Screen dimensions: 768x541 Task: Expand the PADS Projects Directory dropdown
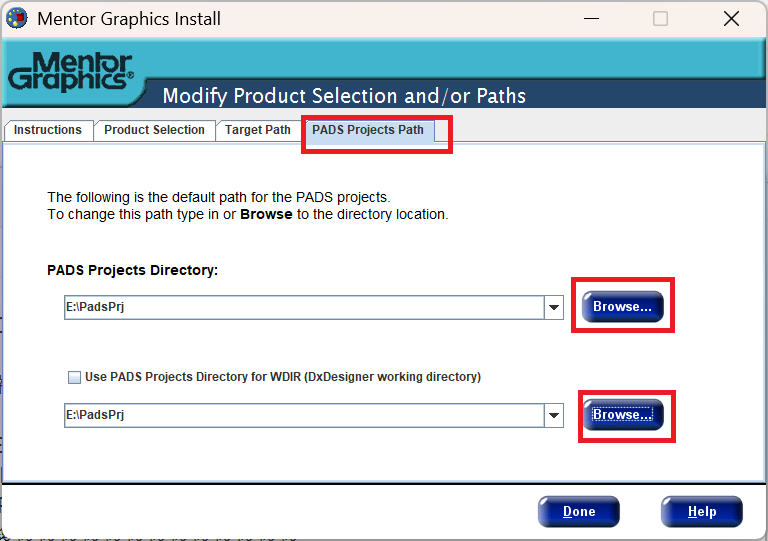point(554,307)
